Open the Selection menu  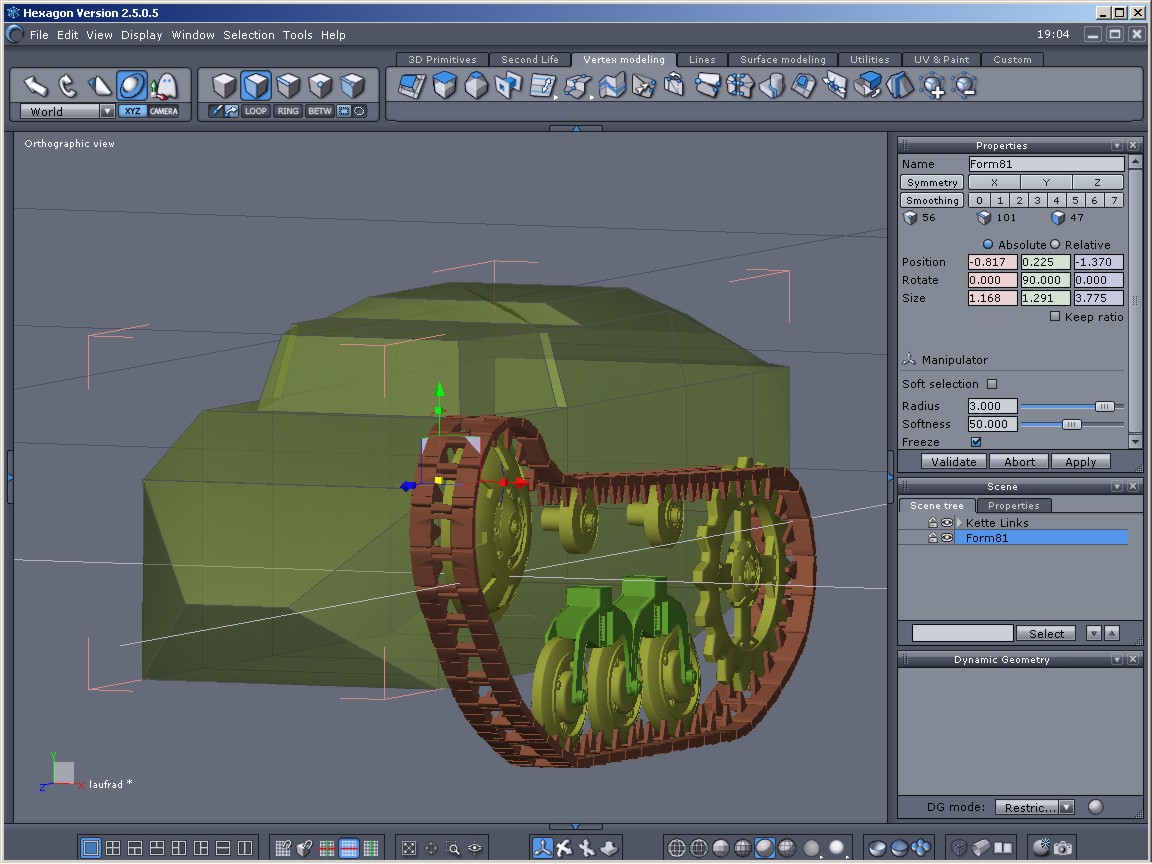click(248, 35)
